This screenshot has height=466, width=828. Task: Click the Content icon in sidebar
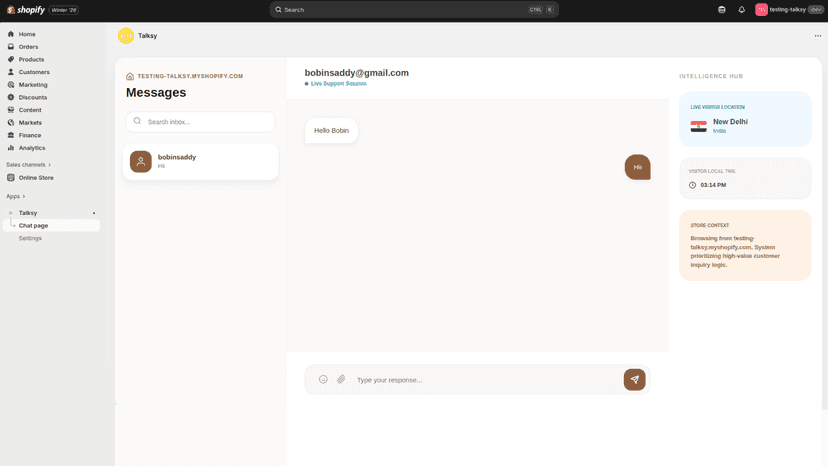click(11, 110)
